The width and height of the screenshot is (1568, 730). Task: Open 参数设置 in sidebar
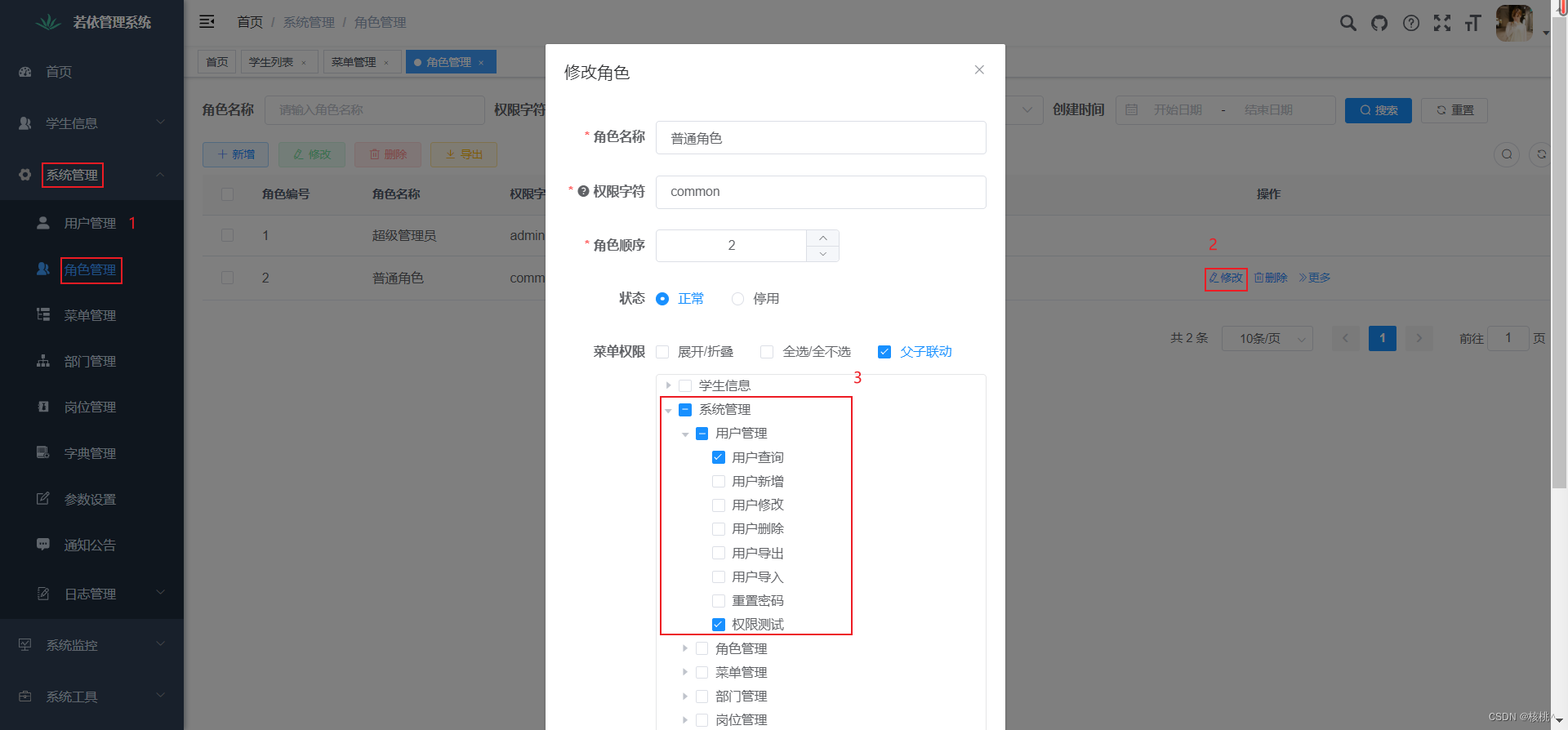click(x=91, y=499)
